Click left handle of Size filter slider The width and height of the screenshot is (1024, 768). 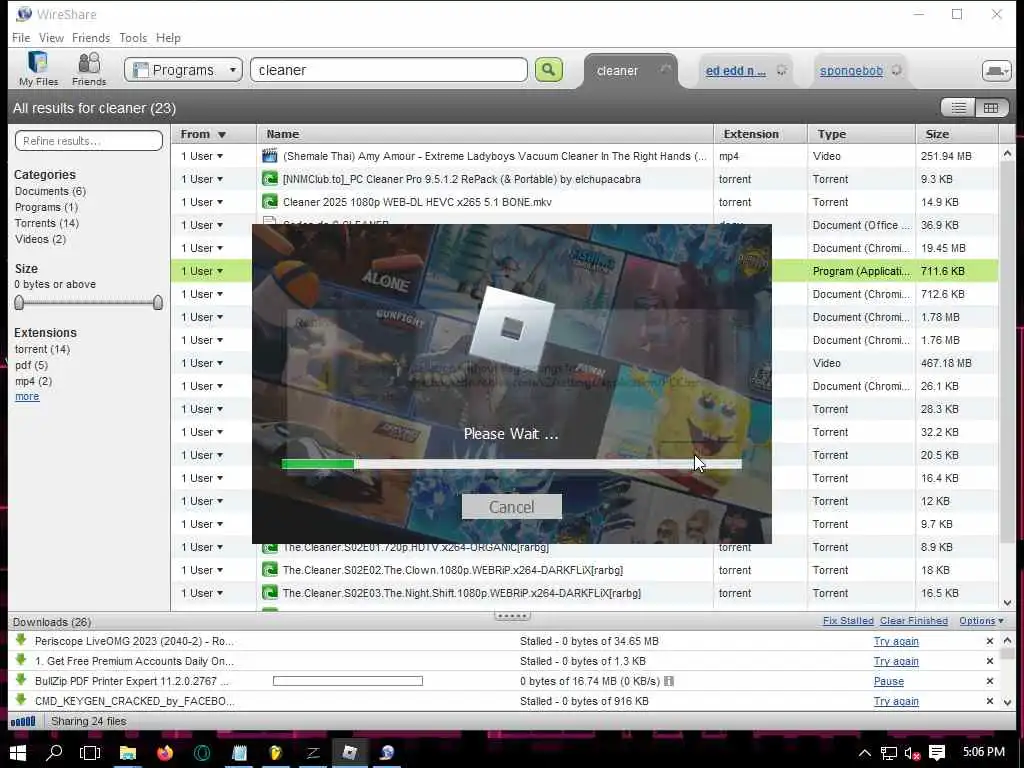coord(19,302)
